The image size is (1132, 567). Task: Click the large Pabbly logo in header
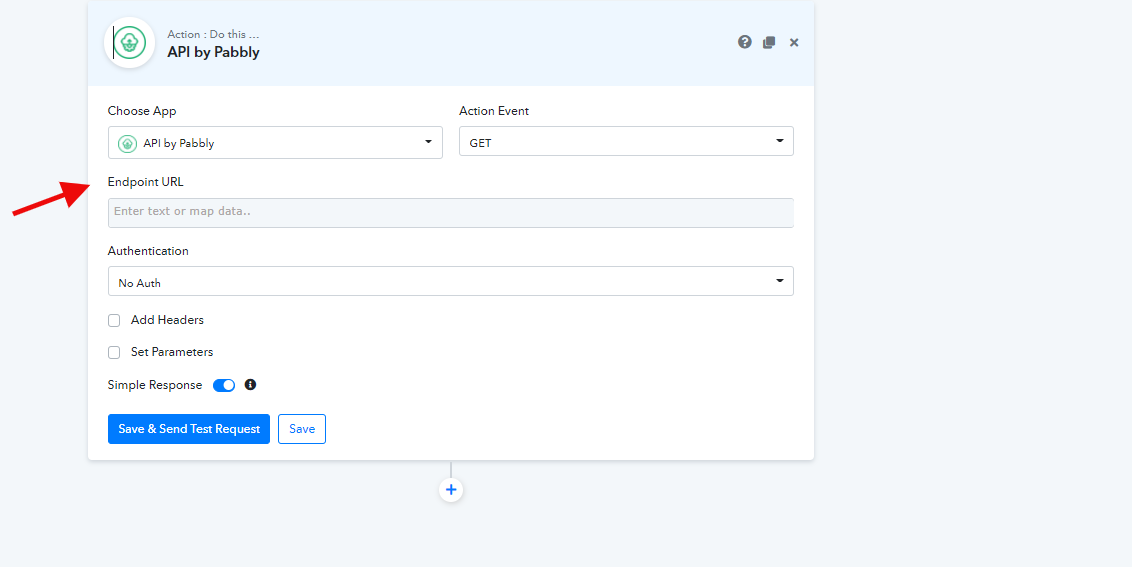[130, 43]
